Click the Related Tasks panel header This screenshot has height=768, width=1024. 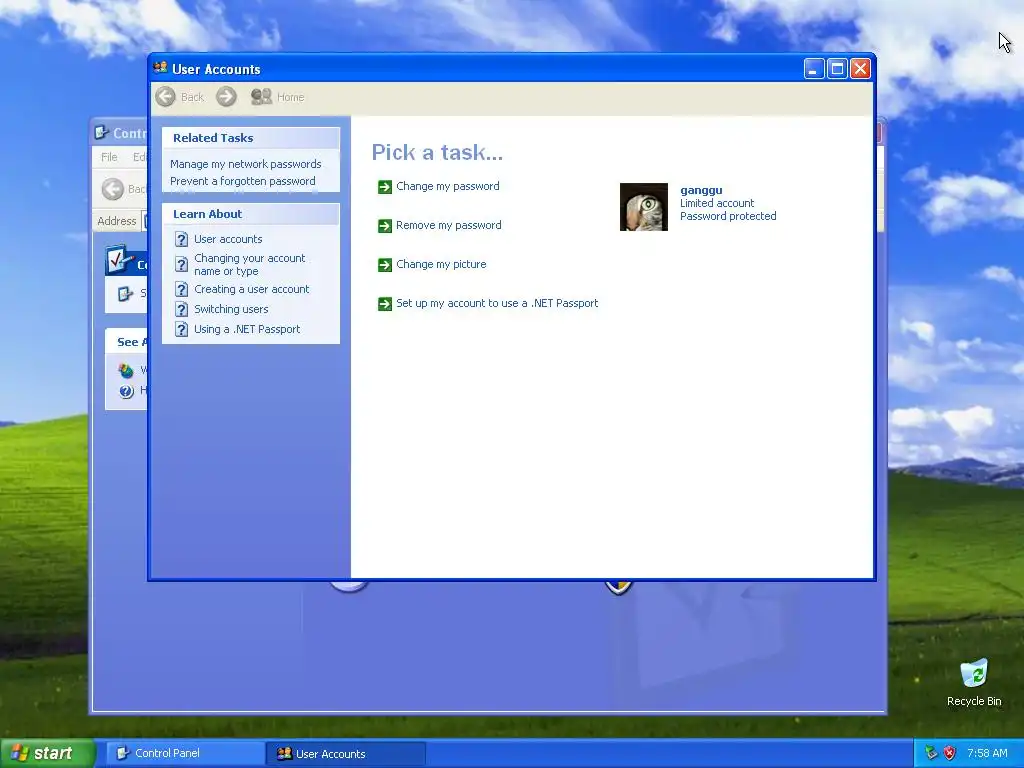tap(251, 138)
